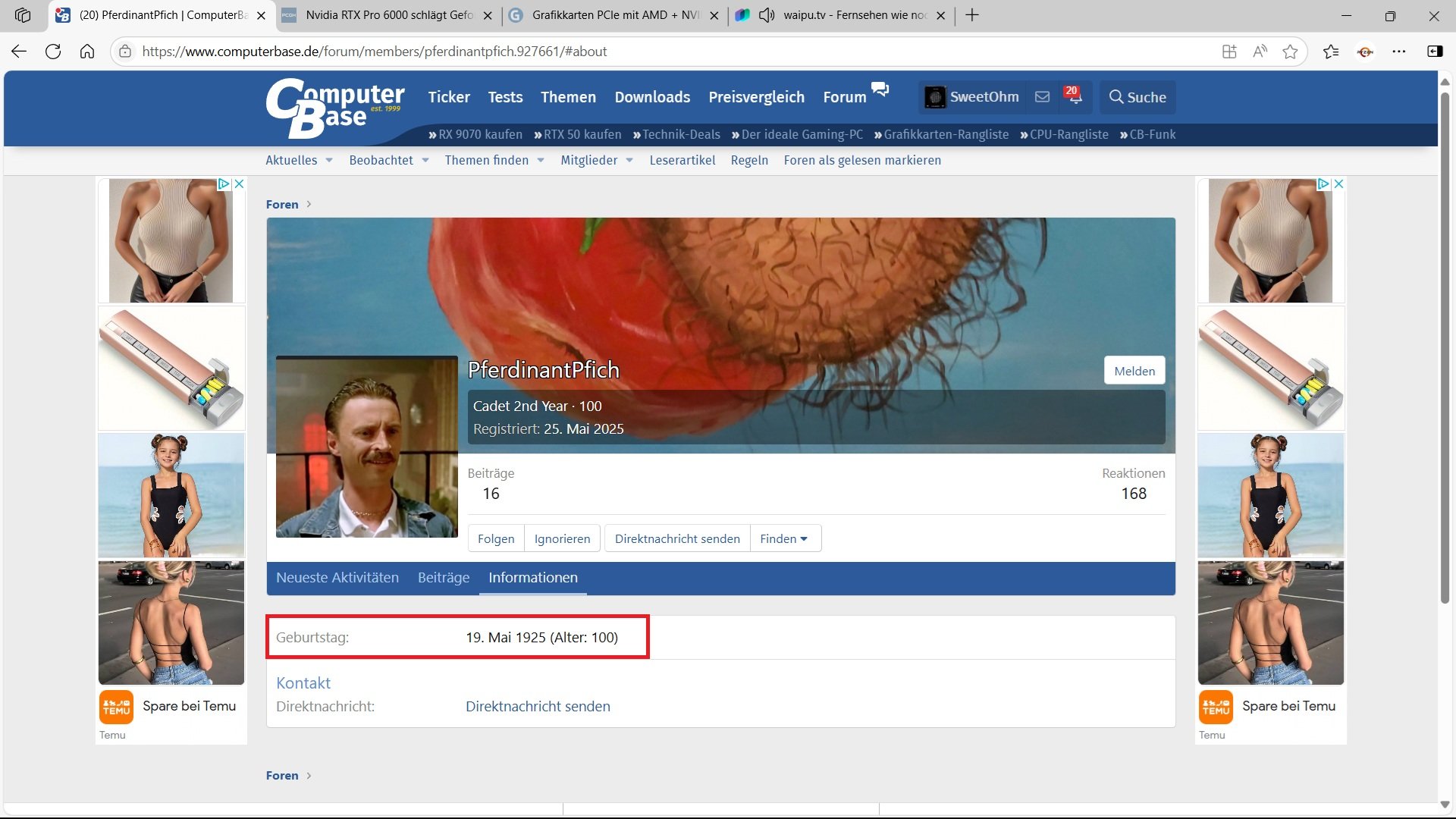Expand the Themen finden dropdown
Screen dimensions: 1456x819
click(x=540, y=161)
